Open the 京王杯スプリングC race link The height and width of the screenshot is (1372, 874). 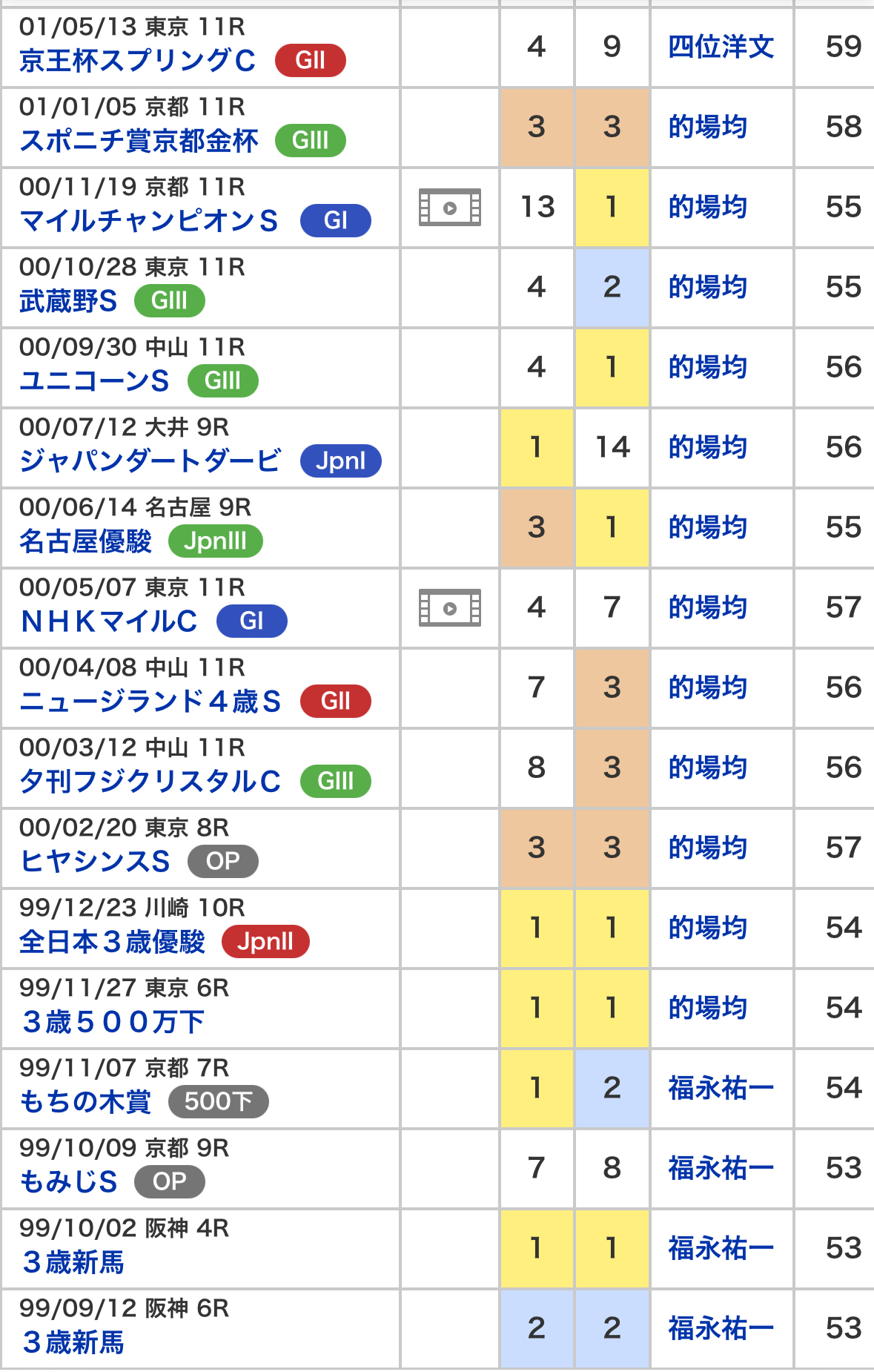click(137, 61)
